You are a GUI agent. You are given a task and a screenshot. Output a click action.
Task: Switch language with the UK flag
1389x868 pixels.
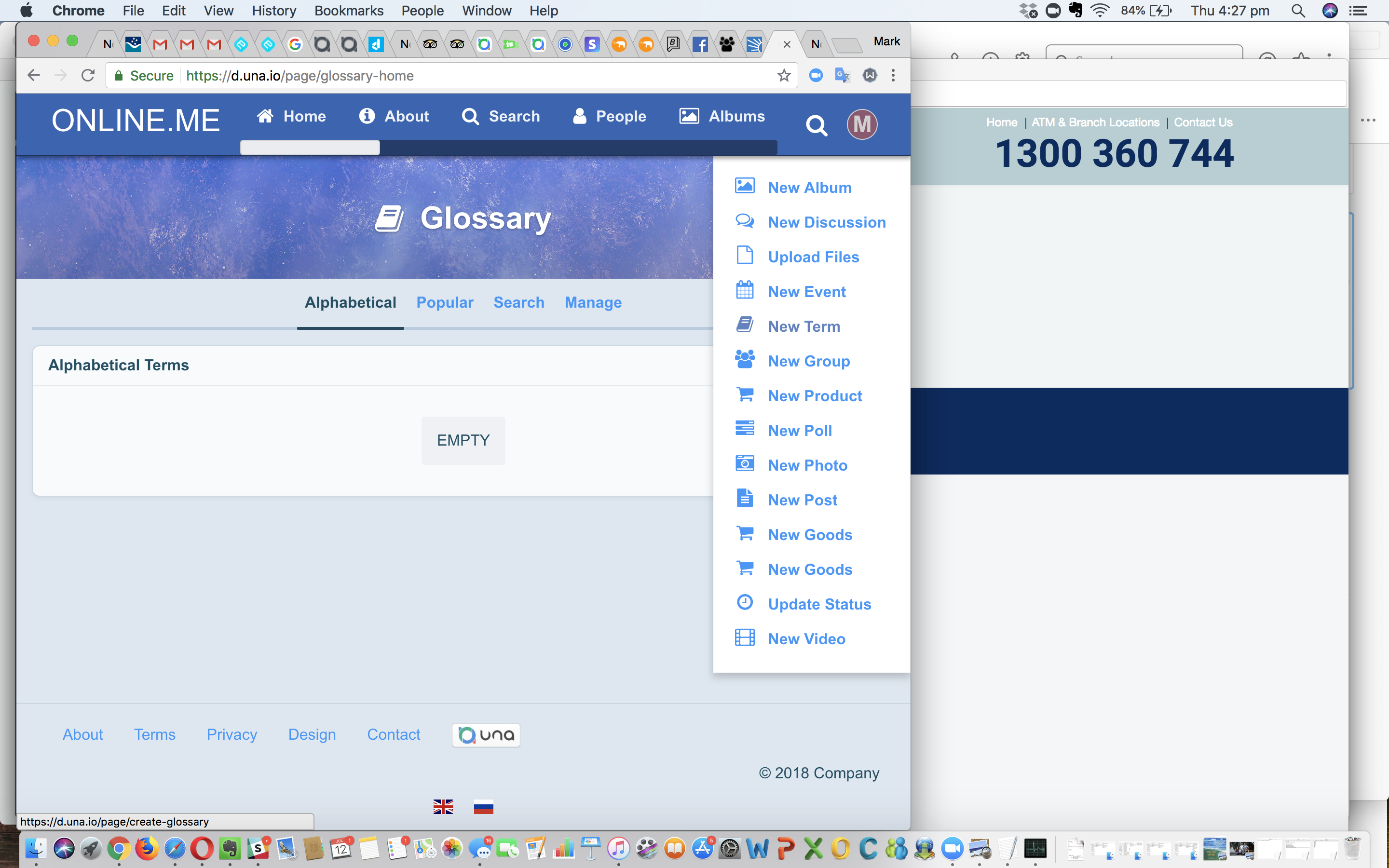pyautogui.click(x=443, y=807)
